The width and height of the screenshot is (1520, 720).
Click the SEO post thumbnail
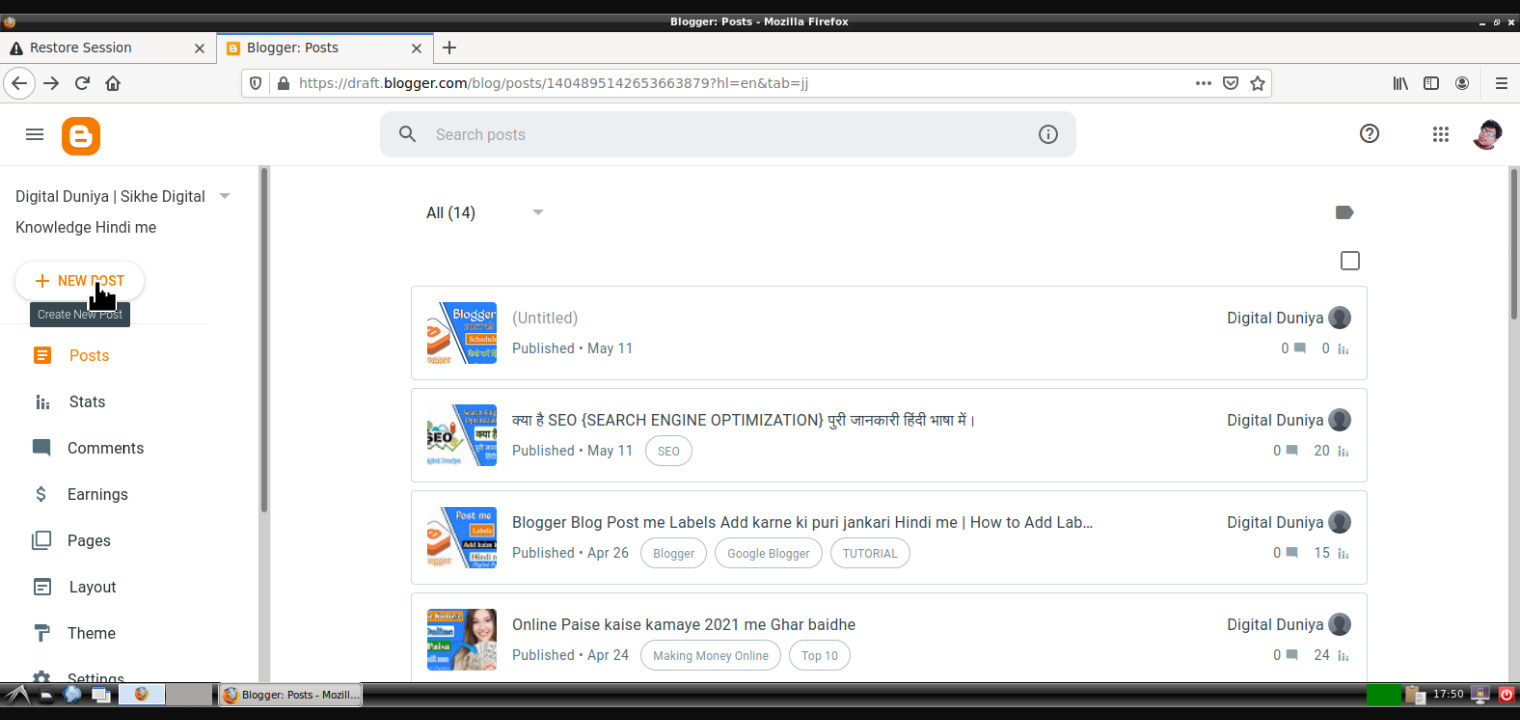462,435
